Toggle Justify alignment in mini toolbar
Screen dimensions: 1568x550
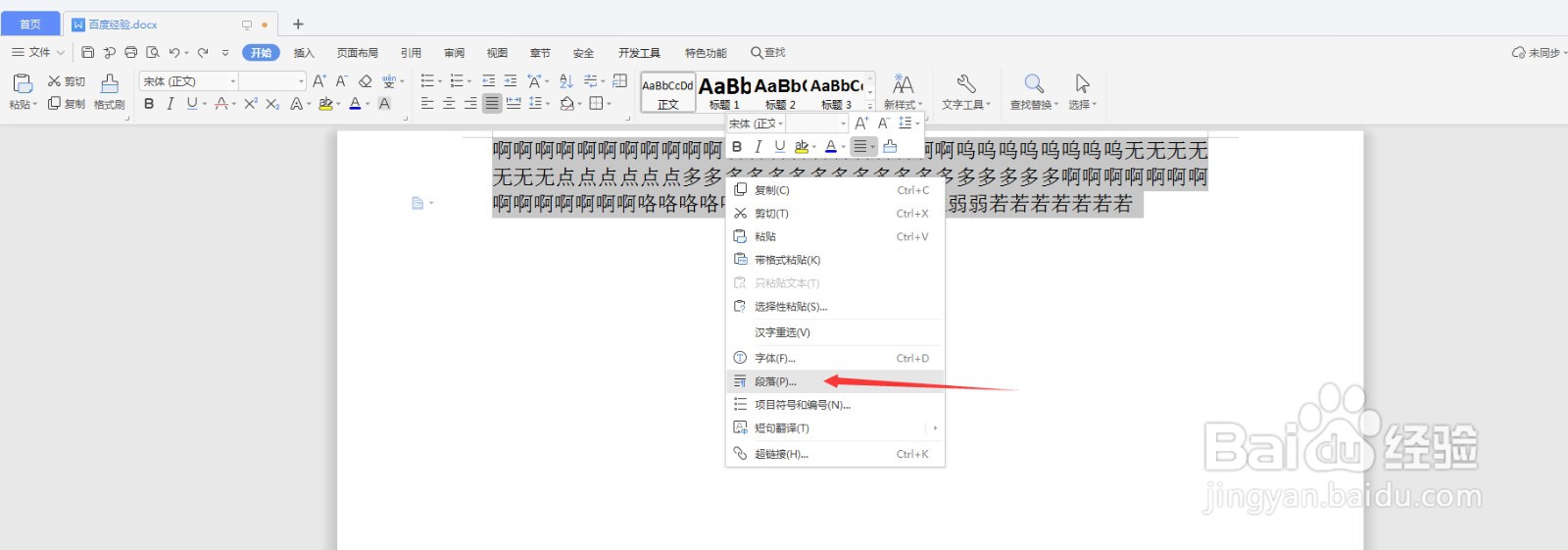[x=860, y=146]
